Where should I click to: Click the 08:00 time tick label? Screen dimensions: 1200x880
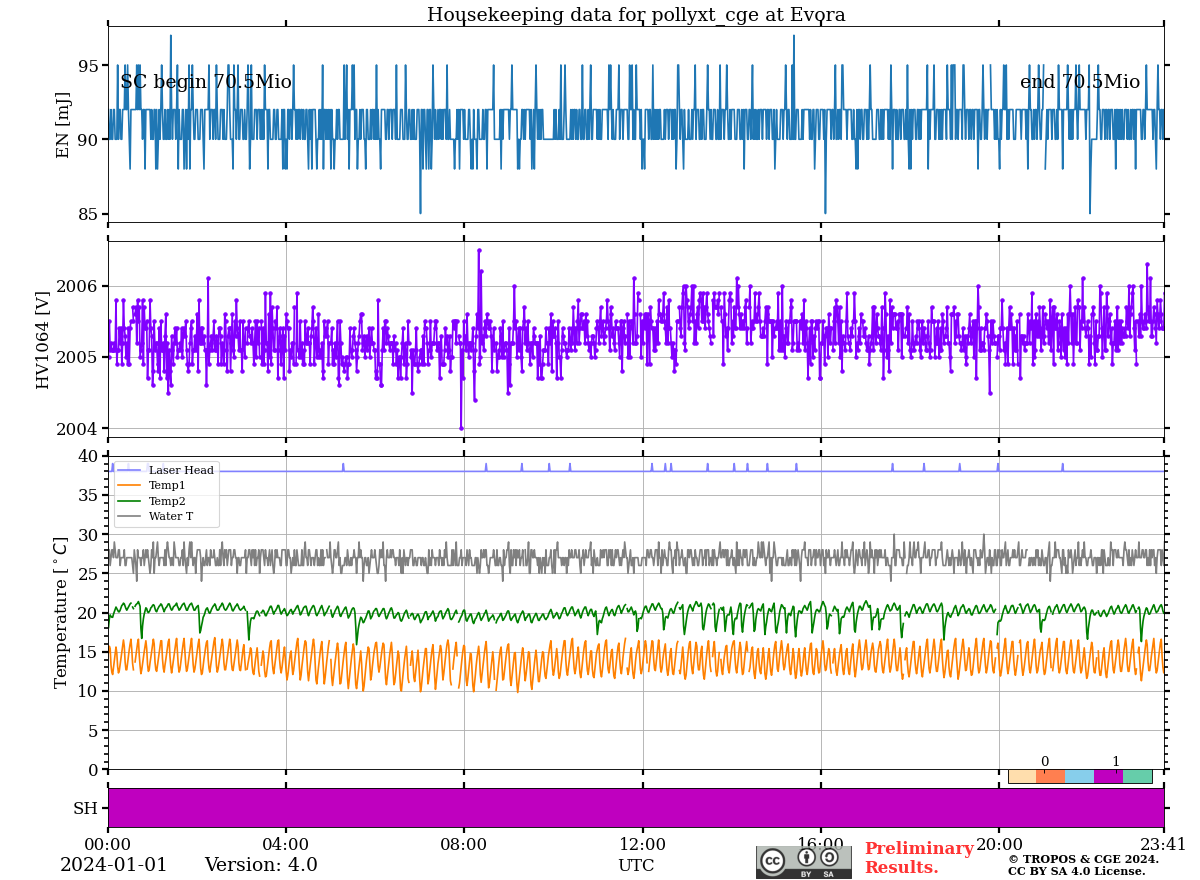[464, 845]
